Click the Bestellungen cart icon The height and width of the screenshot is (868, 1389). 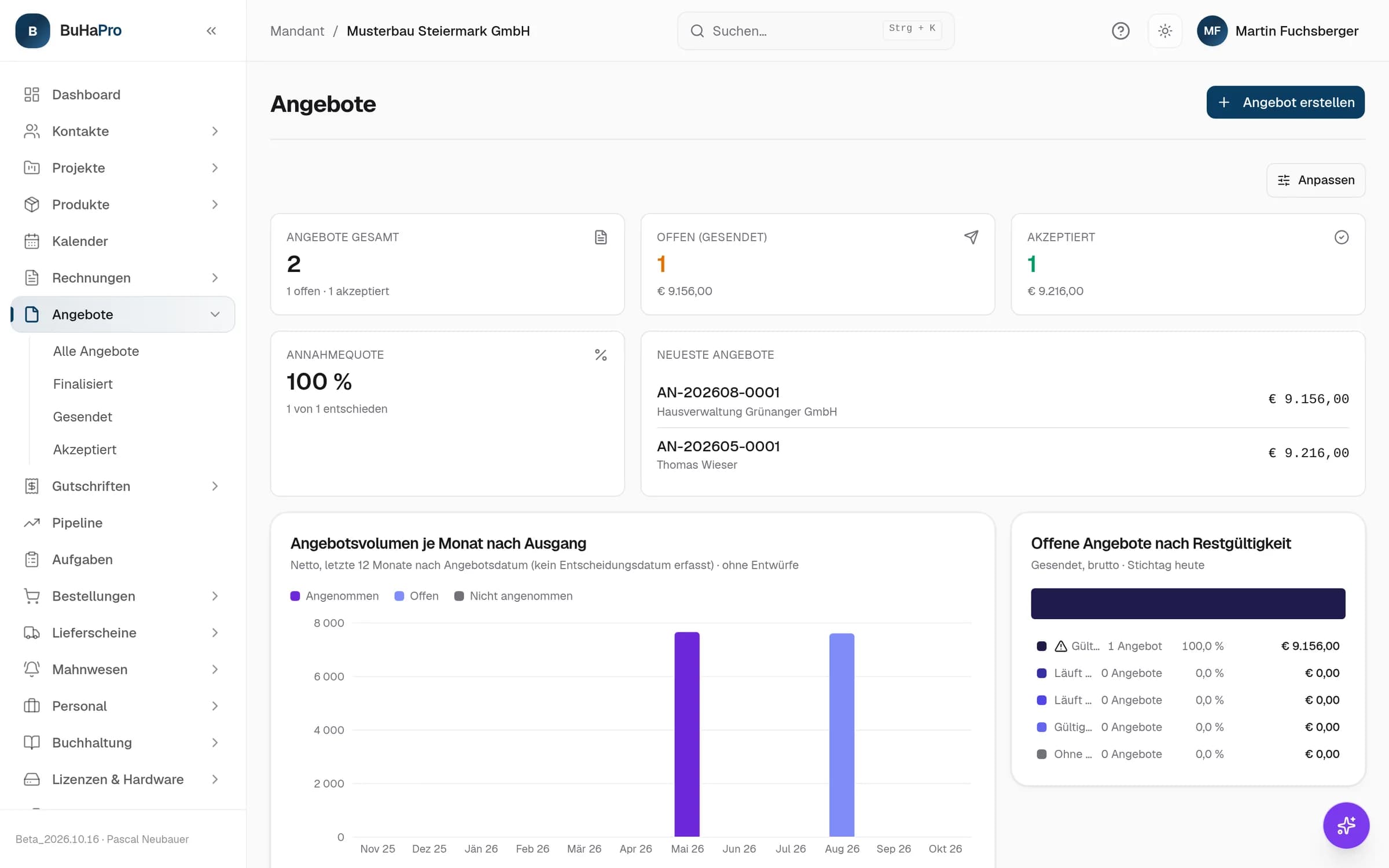[x=32, y=596]
